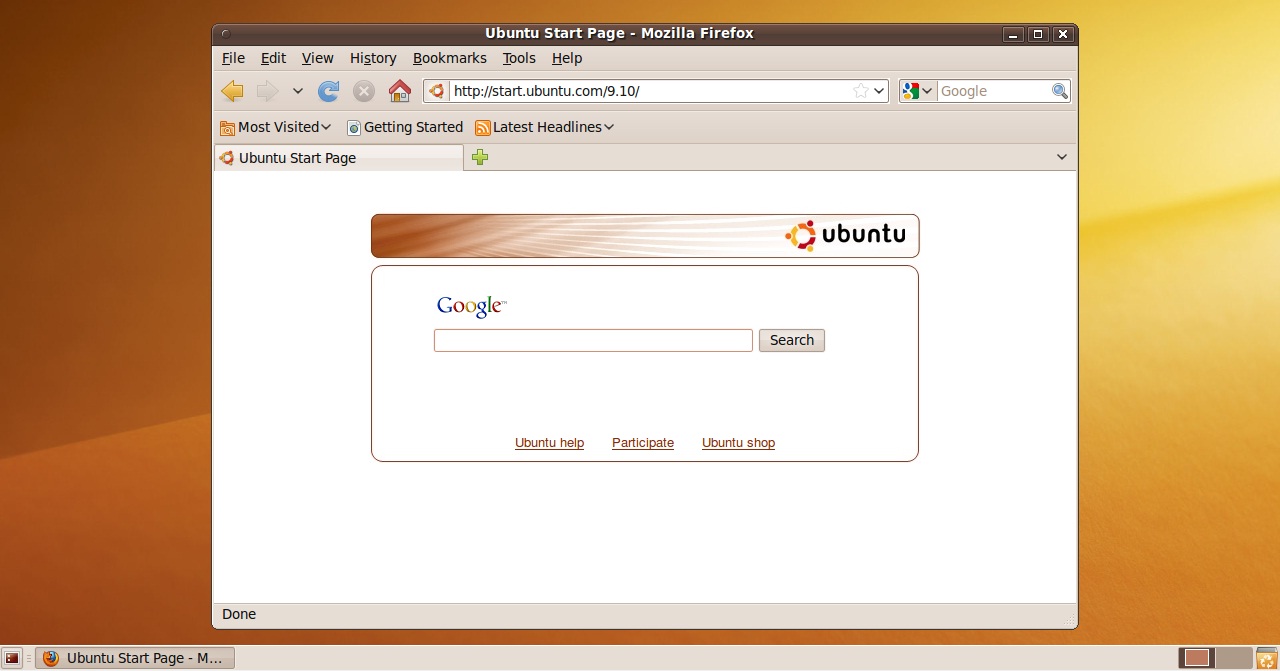Click the Ubuntu site icon in address bar
This screenshot has width=1280, height=671.
point(436,91)
